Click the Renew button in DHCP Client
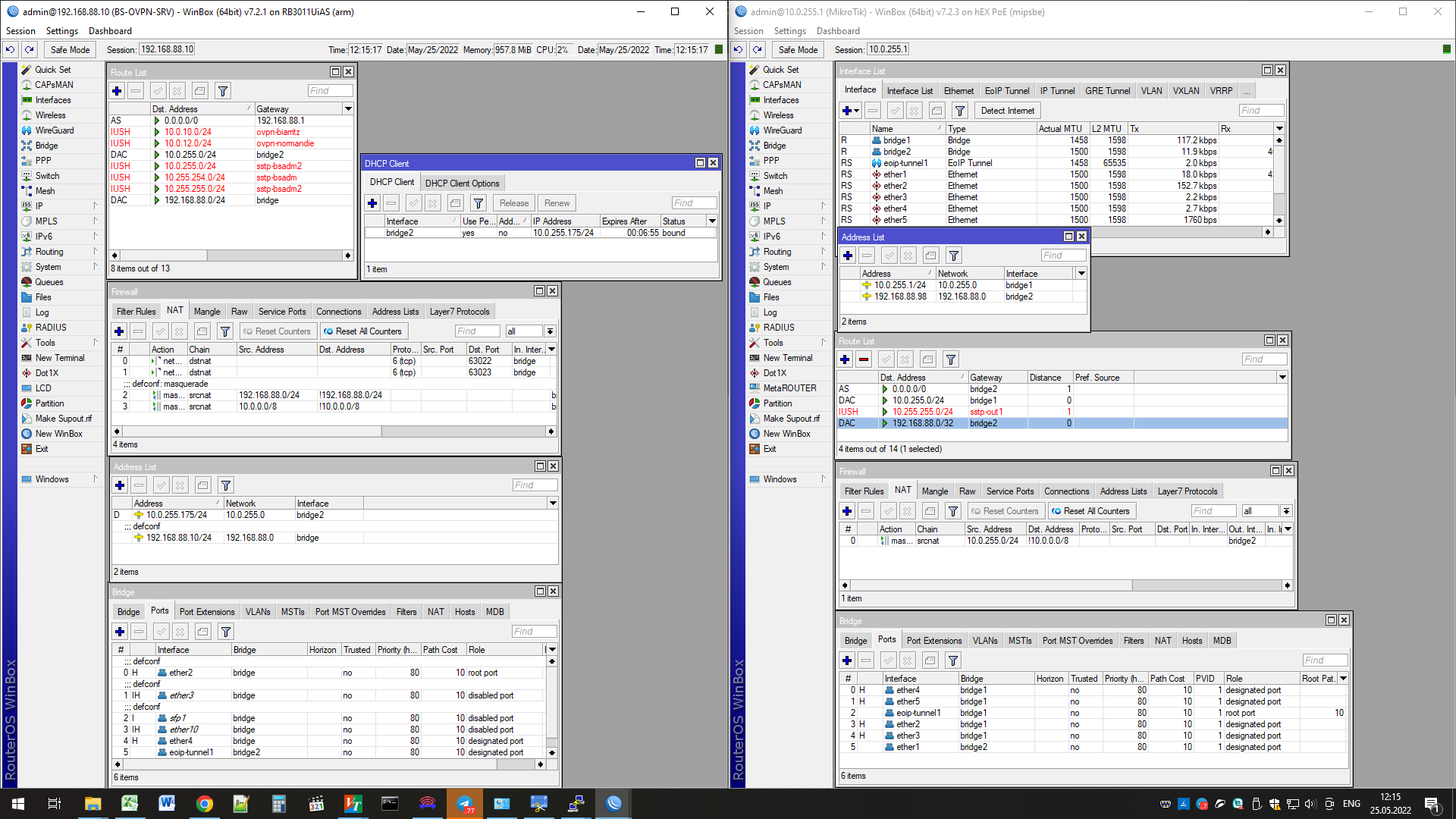Image resolution: width=1456 pixels, height=819 pixels. tap(557, 203)
